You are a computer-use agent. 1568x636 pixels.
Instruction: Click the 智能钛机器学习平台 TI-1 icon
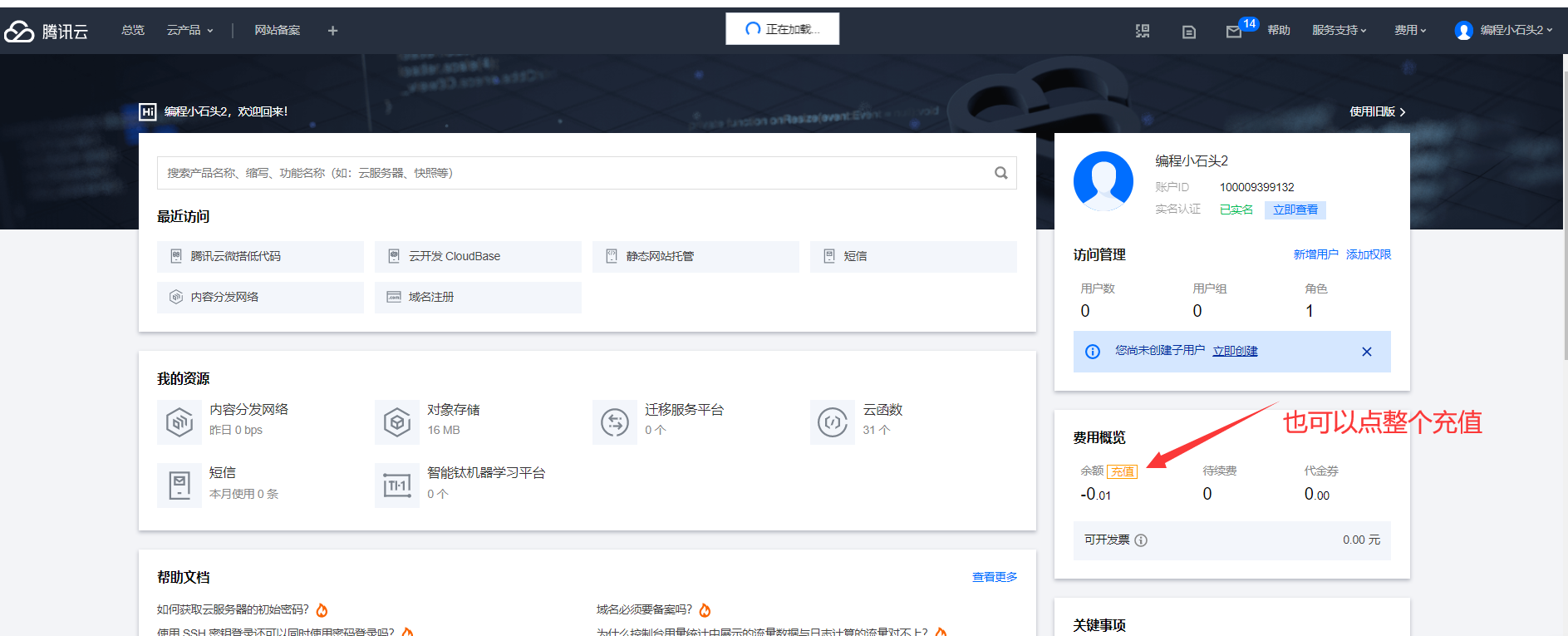[x=397, y=486]
